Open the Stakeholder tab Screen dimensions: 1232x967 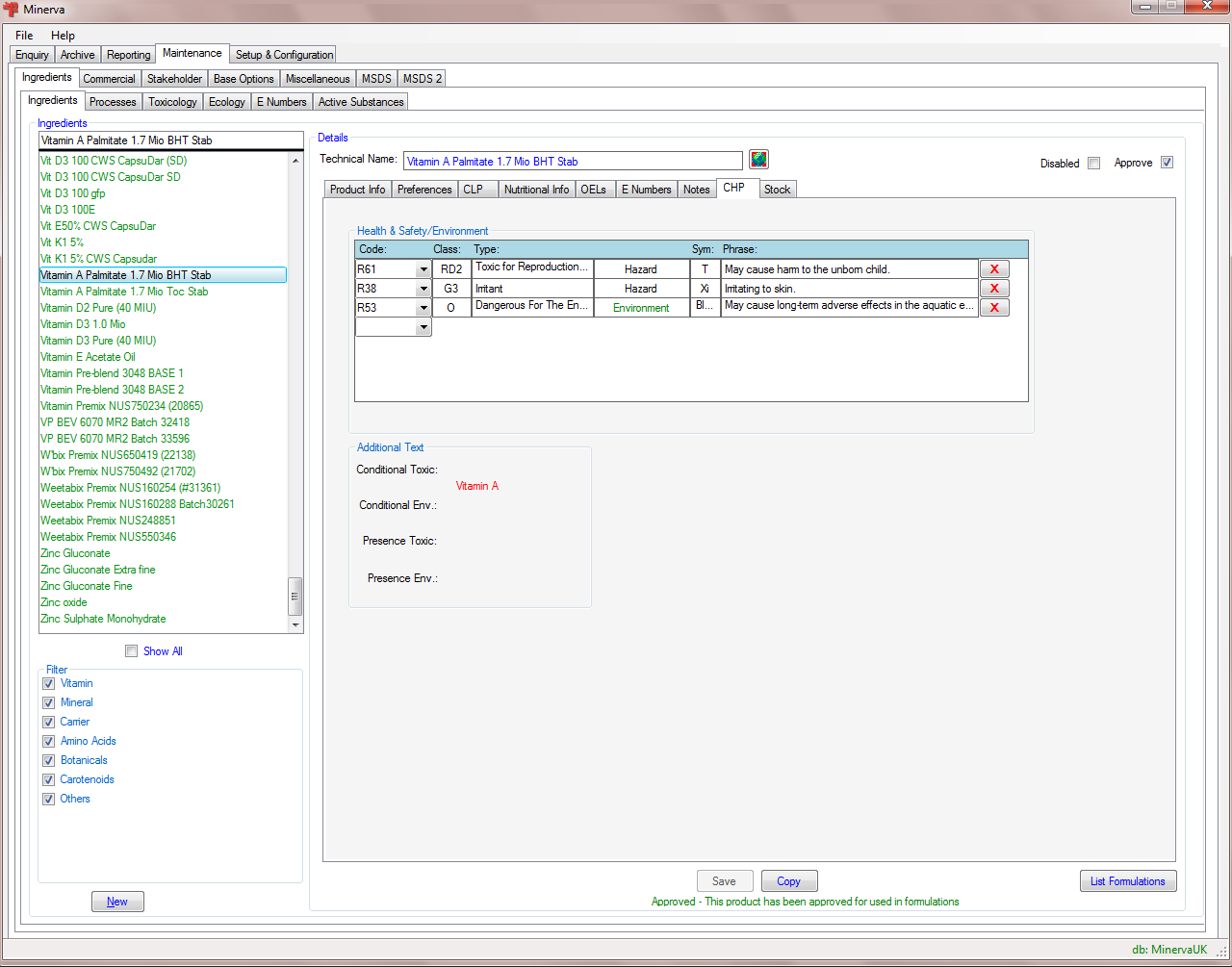tap(174, 79)
